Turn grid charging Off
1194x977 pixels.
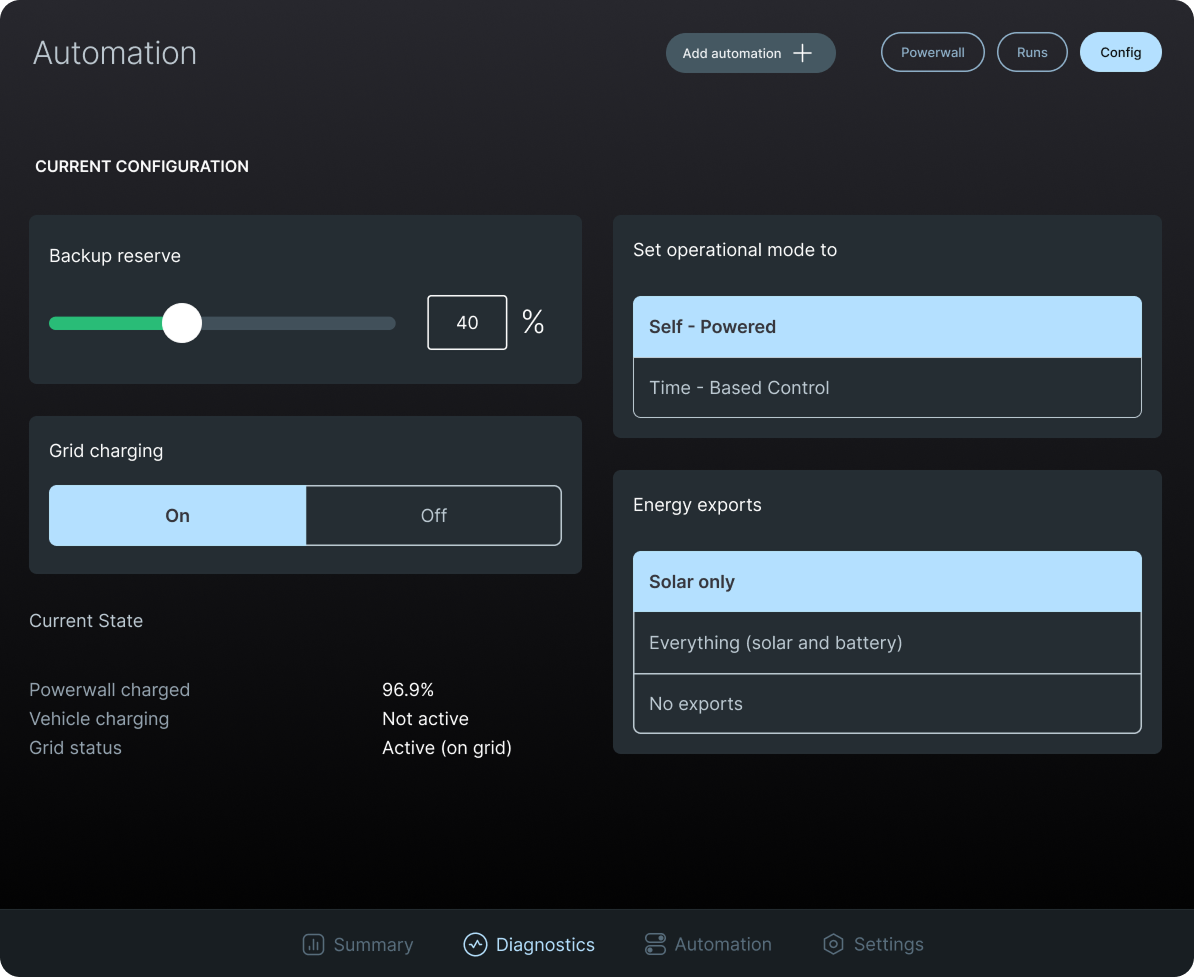(433, 516)
